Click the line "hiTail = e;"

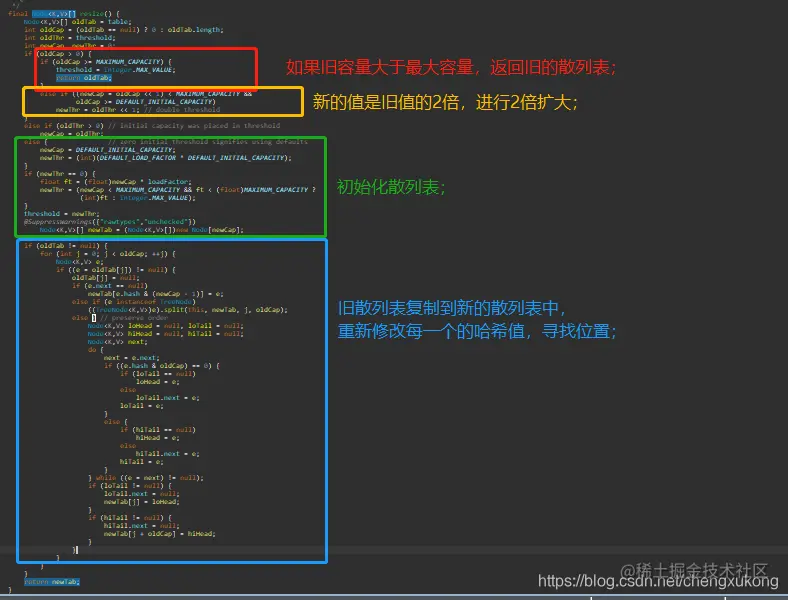click(x=142, y=462)
